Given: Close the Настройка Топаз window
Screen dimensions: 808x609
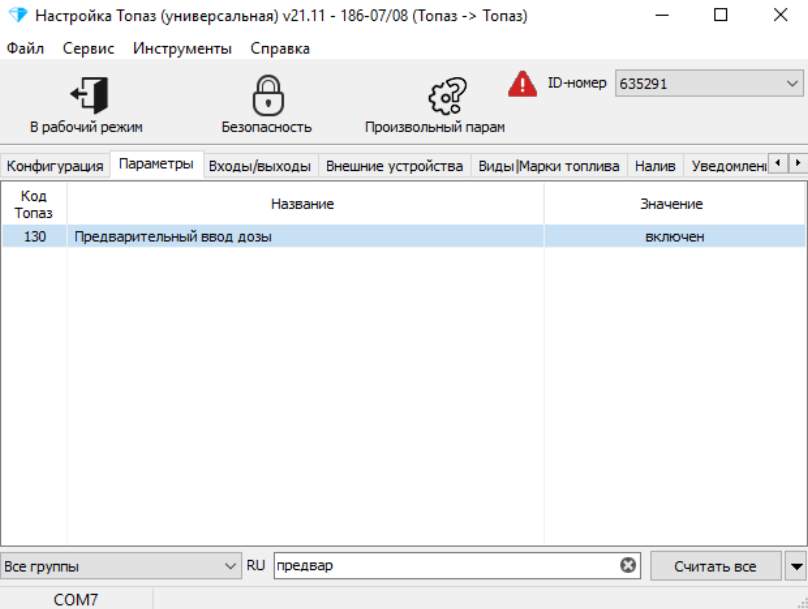Looking at the screenshot, I should (780, 15).
